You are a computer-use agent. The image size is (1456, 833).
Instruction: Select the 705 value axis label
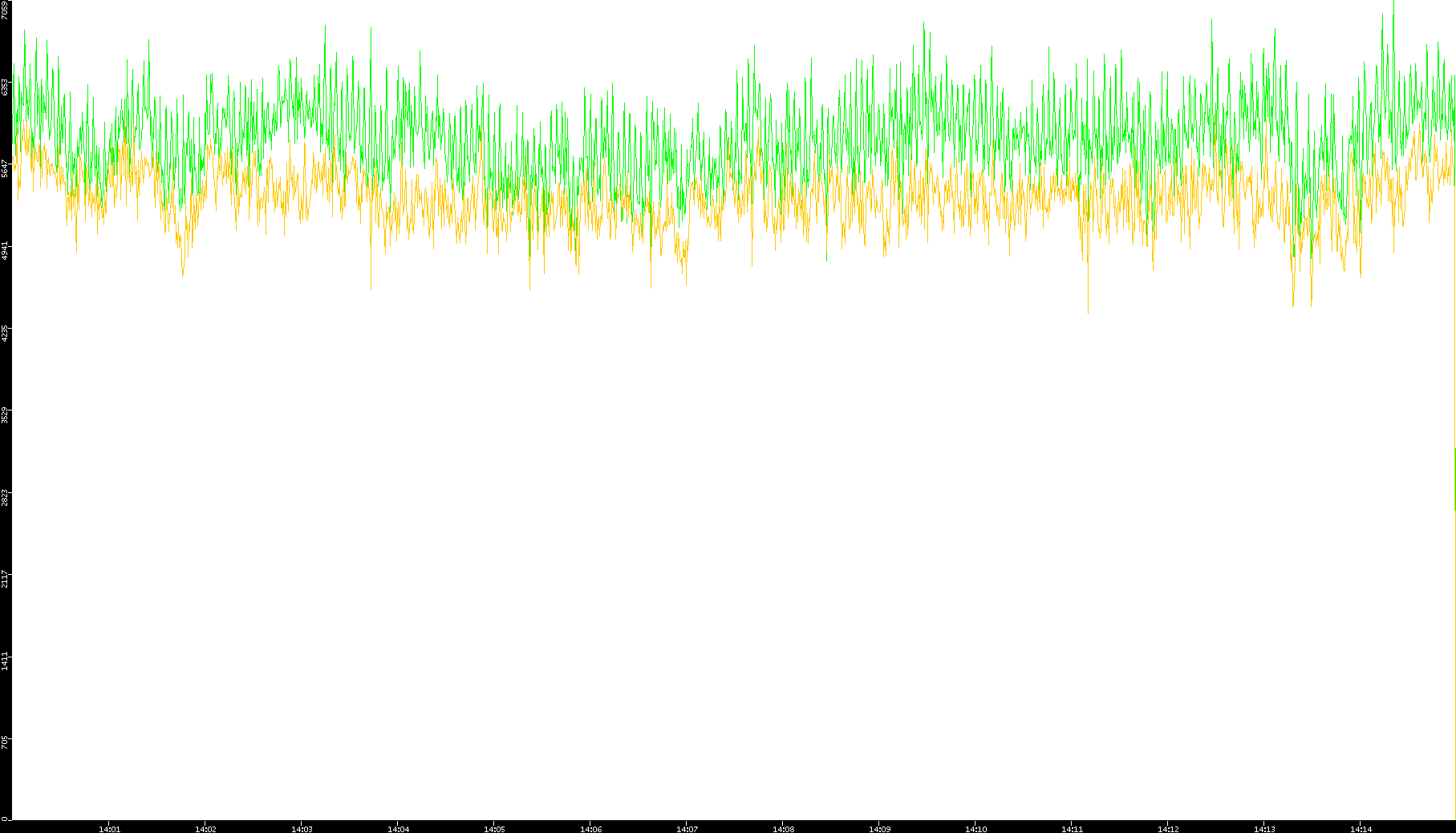tap(5, 742)
